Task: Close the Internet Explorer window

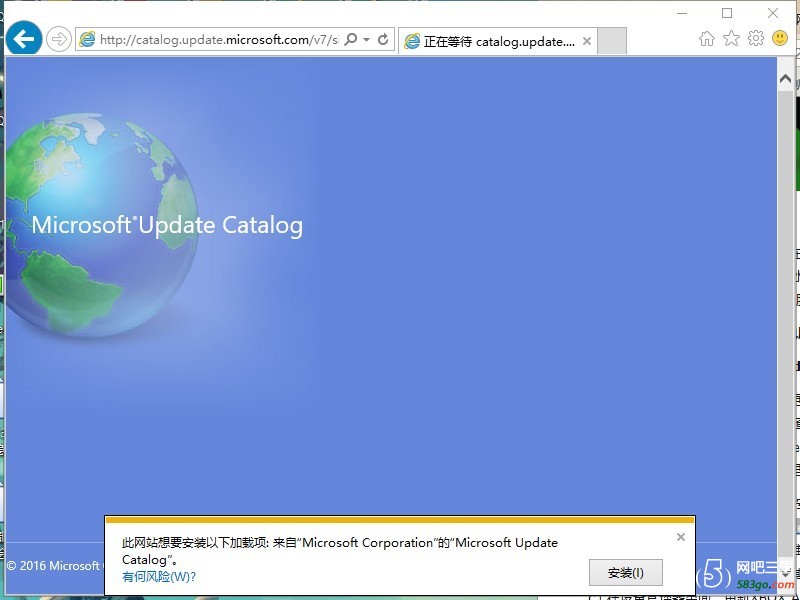Action: [x=773, y=13]
